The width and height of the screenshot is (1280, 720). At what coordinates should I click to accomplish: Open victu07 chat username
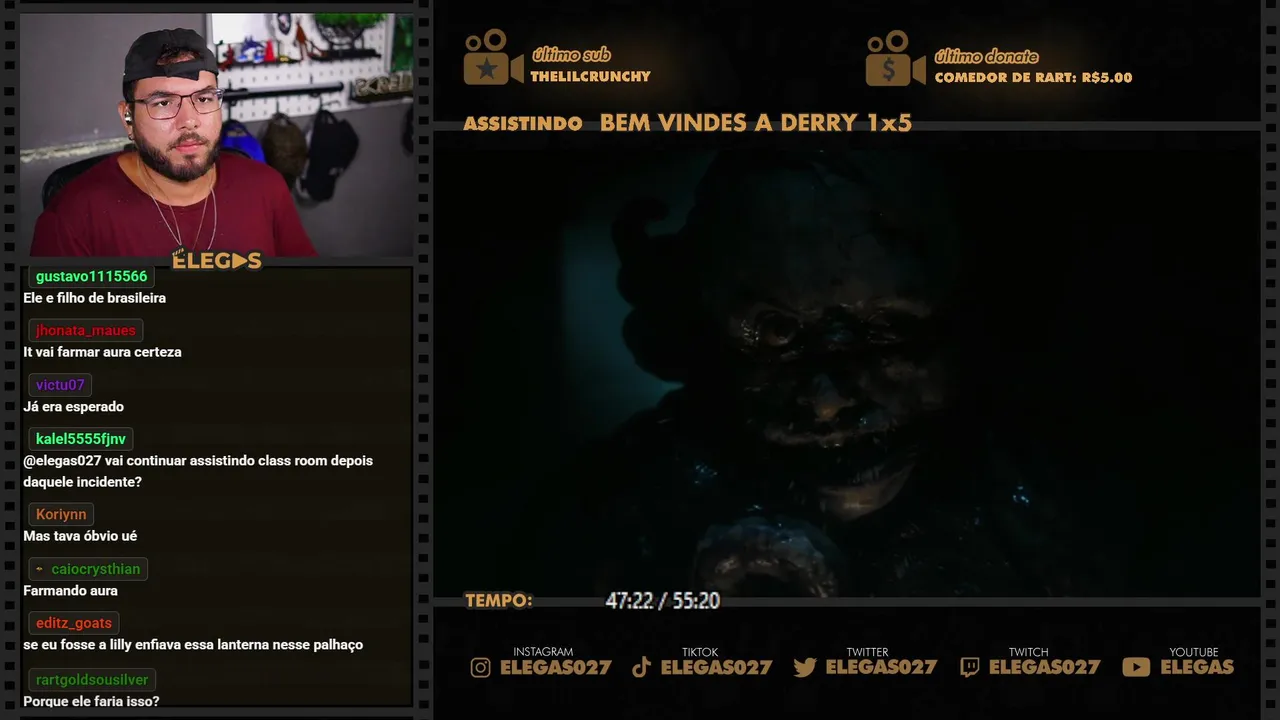60,385
